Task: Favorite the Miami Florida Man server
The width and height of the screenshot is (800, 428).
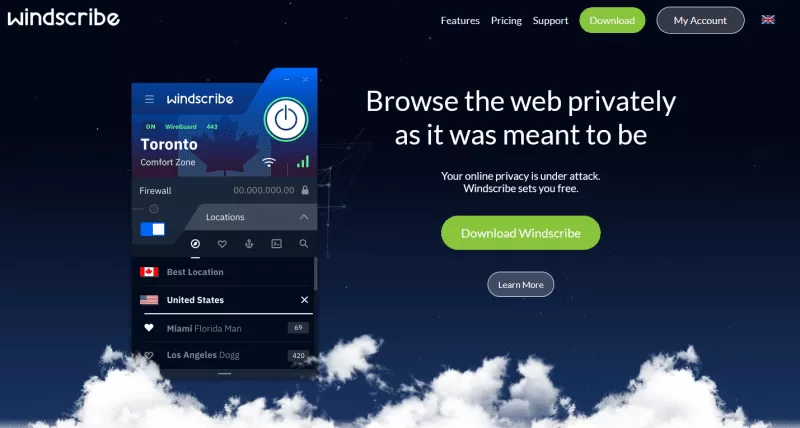Action: coord(148,328)
